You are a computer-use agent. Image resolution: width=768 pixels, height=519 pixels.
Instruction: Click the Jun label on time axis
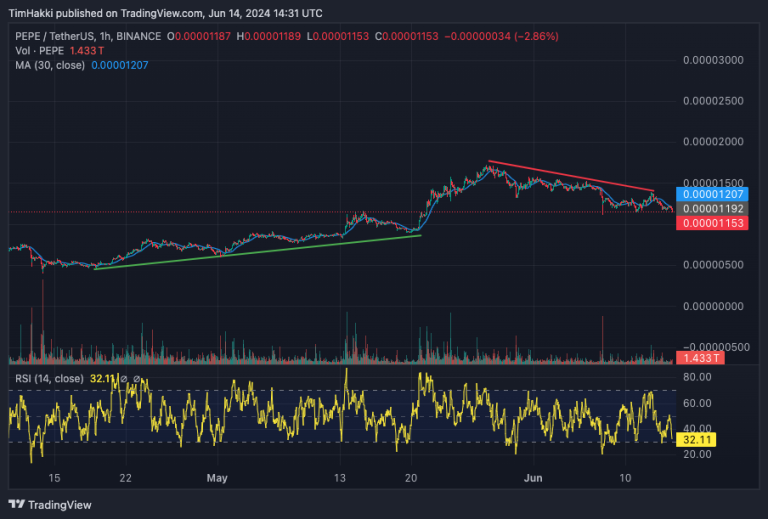533,478
